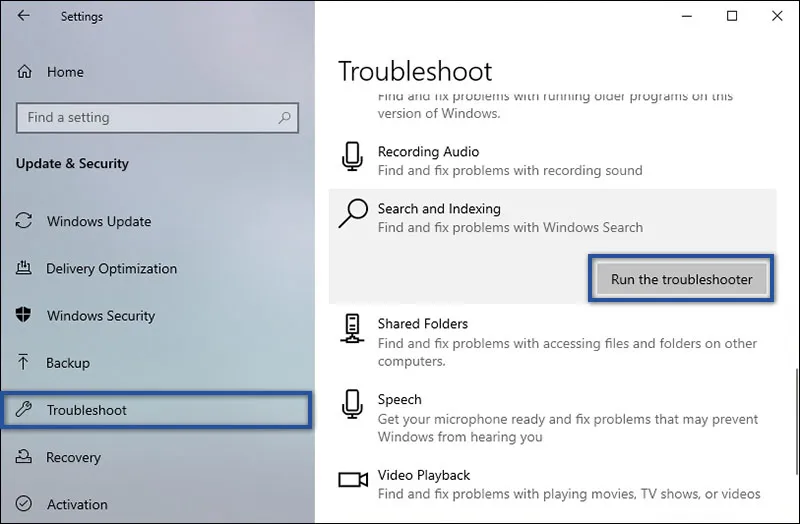Image resolution: width=800 pixels, height=524 pixels.
Task: Click 'Find and fix problems with Windows Search'
Action: [x=510, y=228]
